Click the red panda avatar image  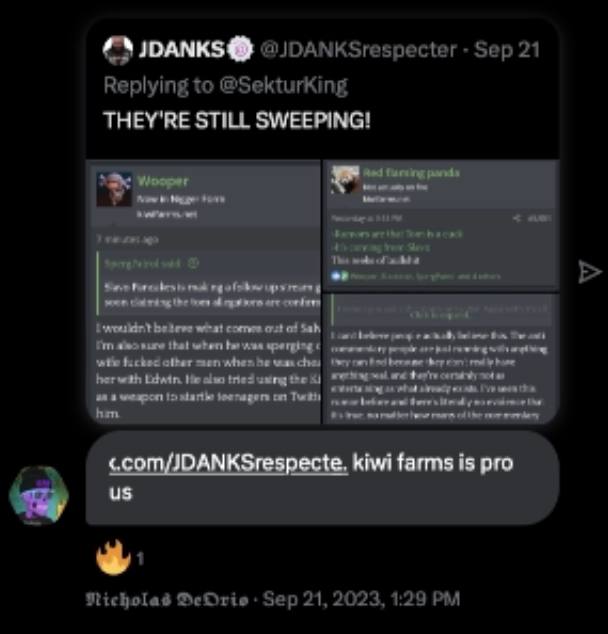tap(345, 179)
